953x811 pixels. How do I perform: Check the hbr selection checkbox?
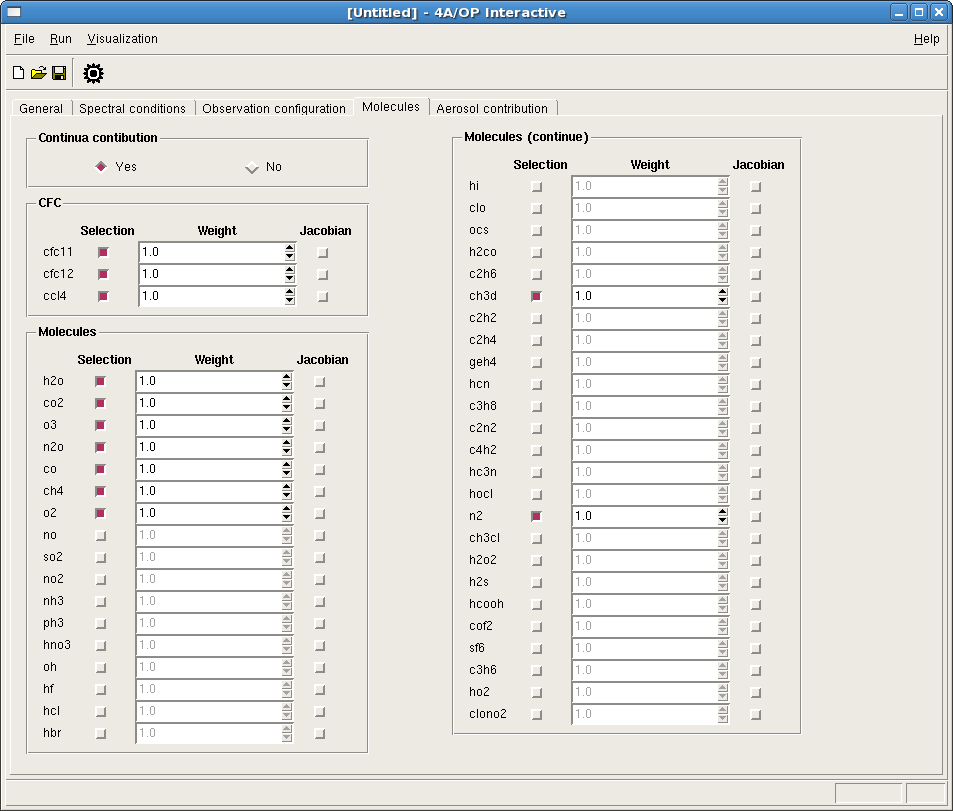101,734
